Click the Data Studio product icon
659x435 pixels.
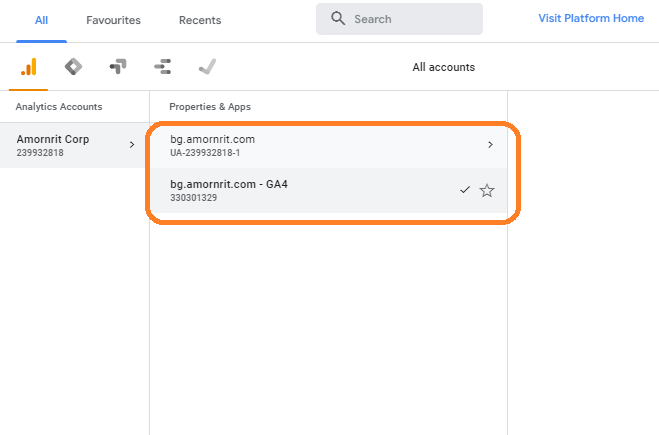(163, 67)
